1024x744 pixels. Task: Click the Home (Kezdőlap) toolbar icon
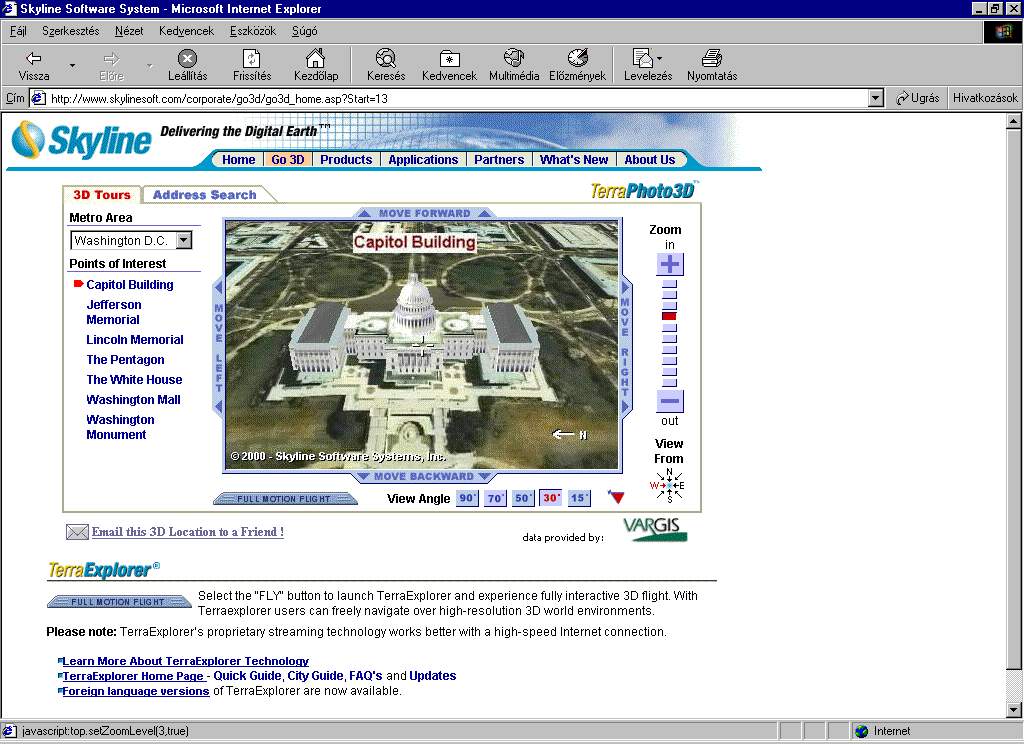coord(315,65)
